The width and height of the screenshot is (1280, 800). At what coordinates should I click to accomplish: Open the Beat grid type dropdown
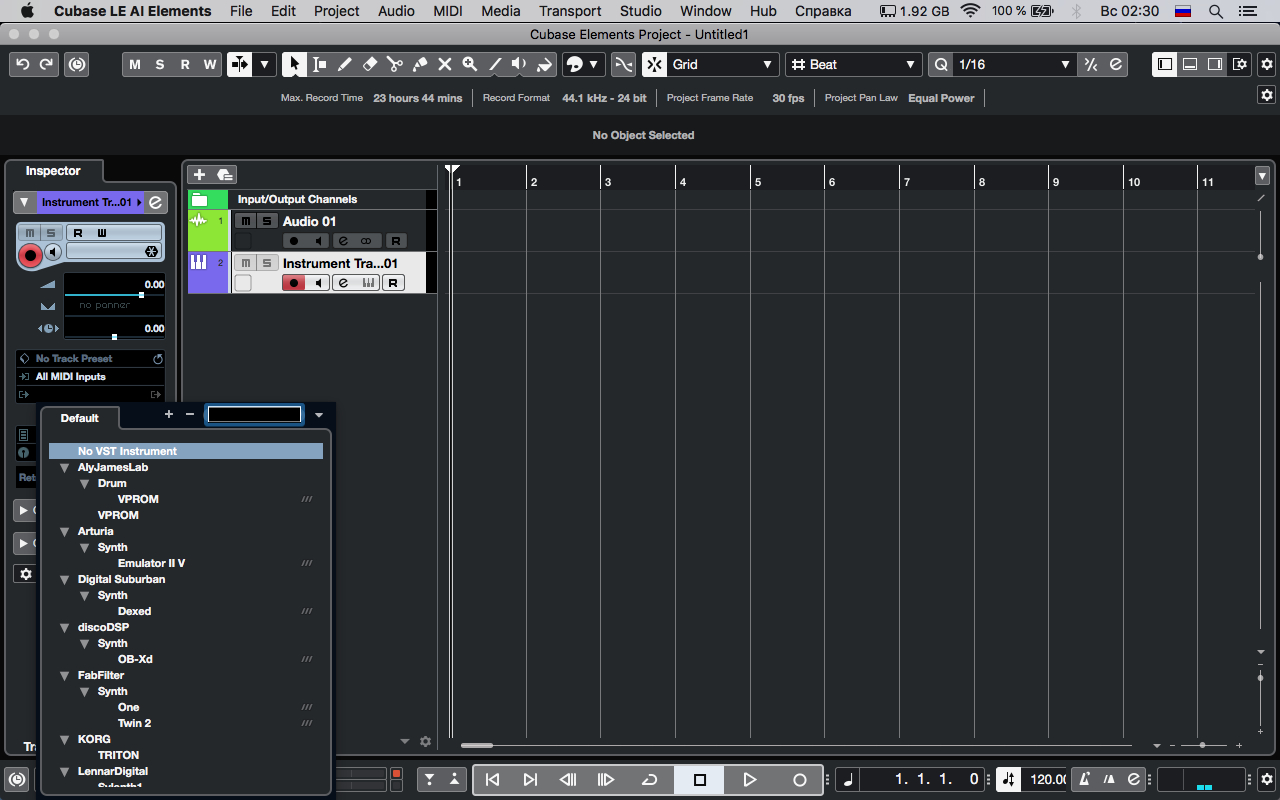[x=853, y=64]
